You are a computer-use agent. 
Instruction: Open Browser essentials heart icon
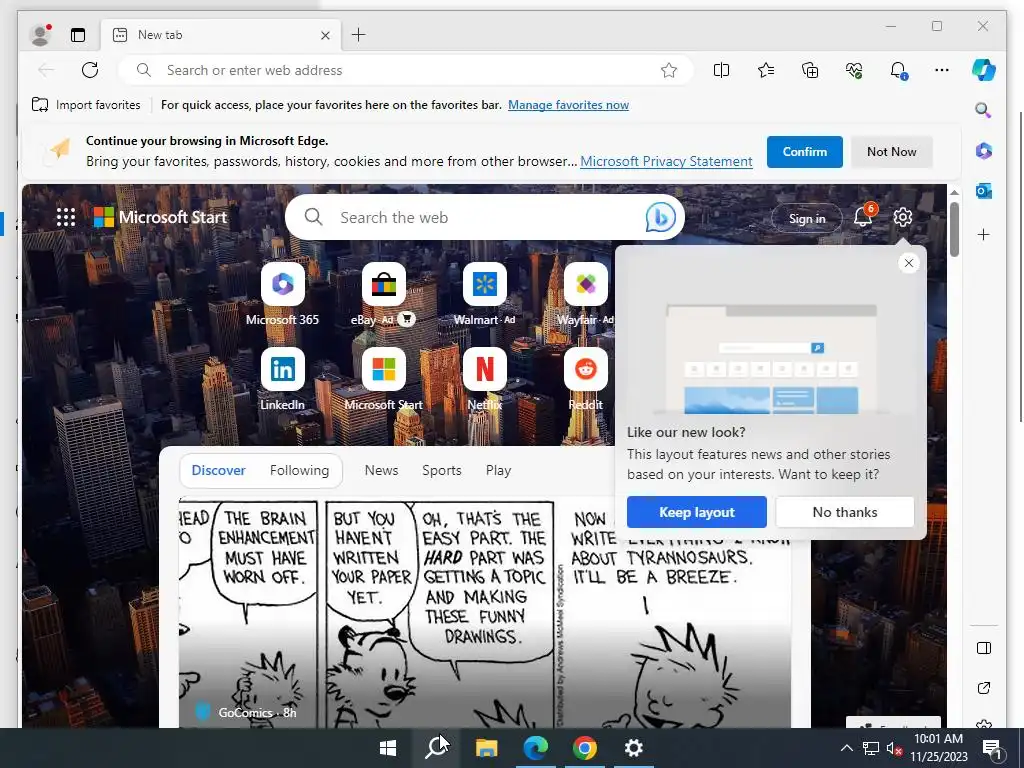[x=854, y=70]
